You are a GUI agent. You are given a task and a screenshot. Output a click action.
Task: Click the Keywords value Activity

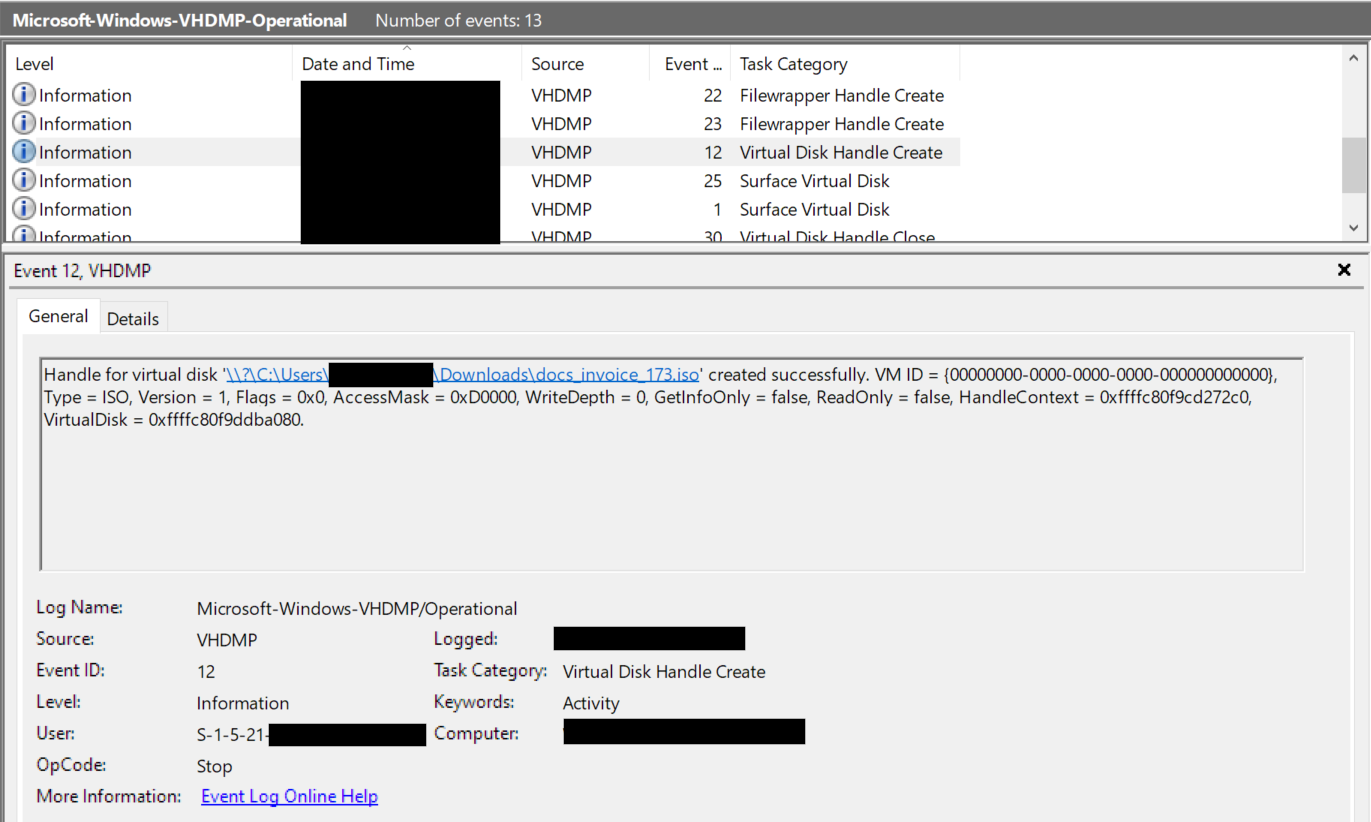[x=591, y=703]
